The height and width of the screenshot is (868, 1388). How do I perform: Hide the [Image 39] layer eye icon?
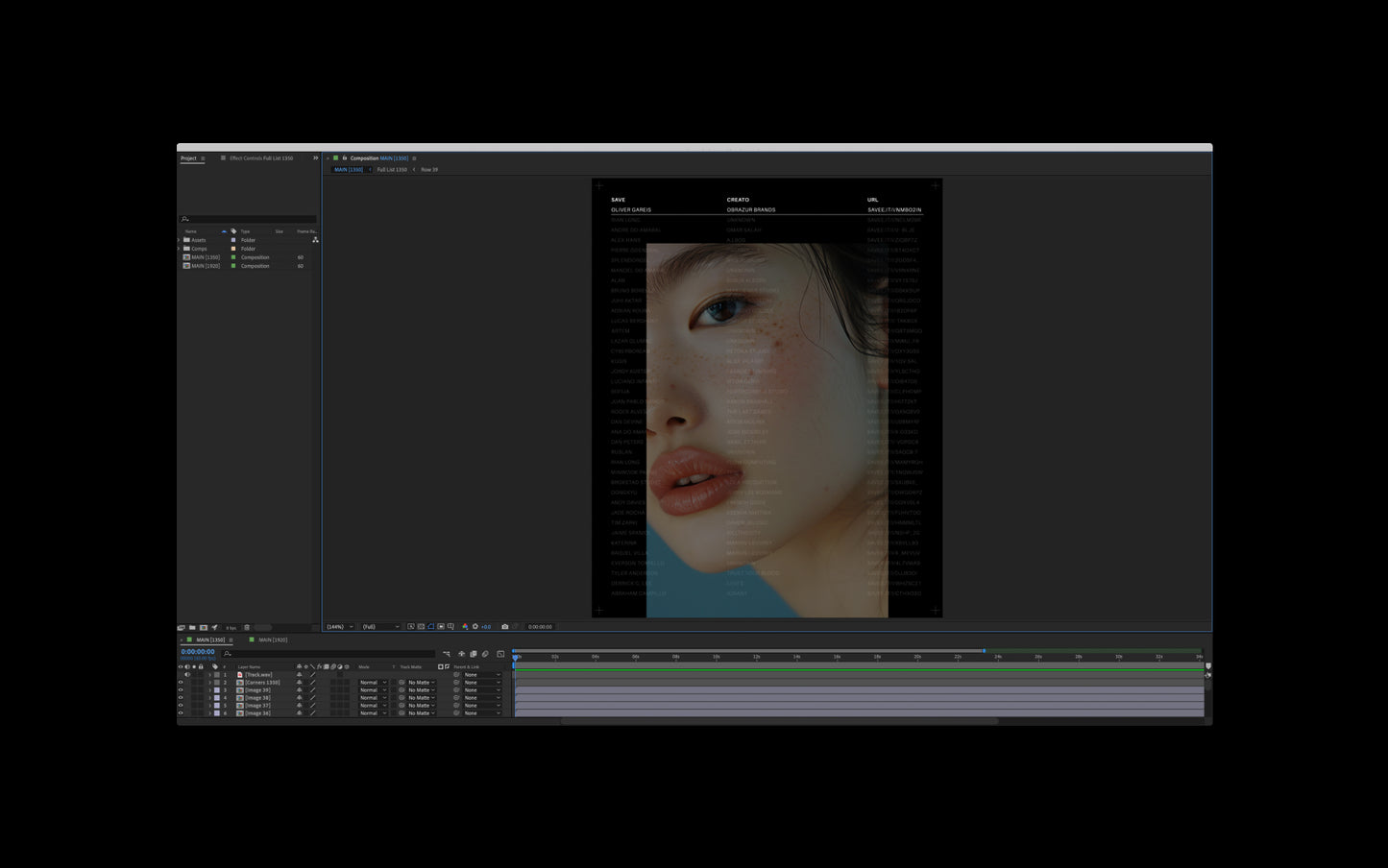pos(181,690)
